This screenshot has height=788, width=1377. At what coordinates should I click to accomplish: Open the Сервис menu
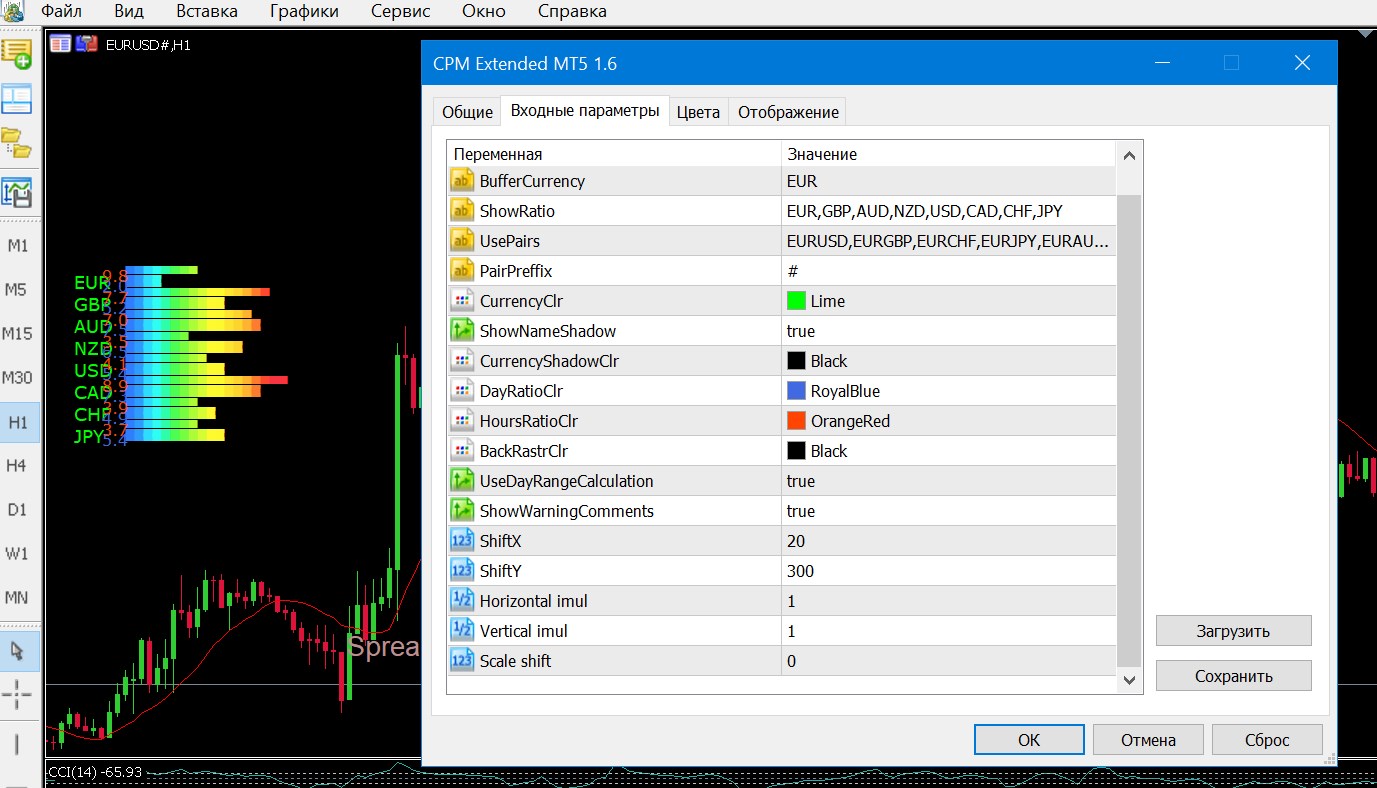pos(400,12)
